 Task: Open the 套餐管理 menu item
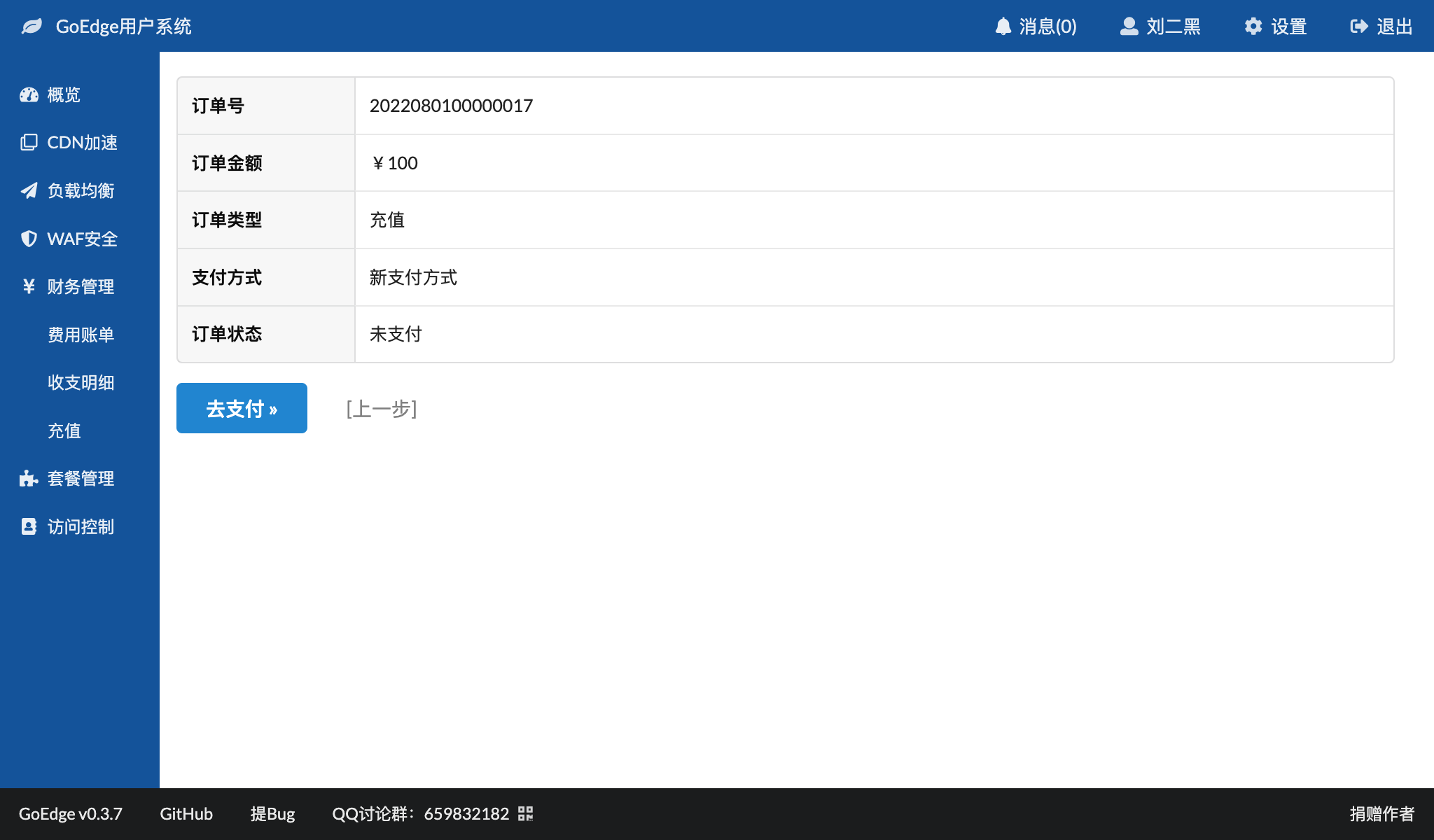point(80,478)
